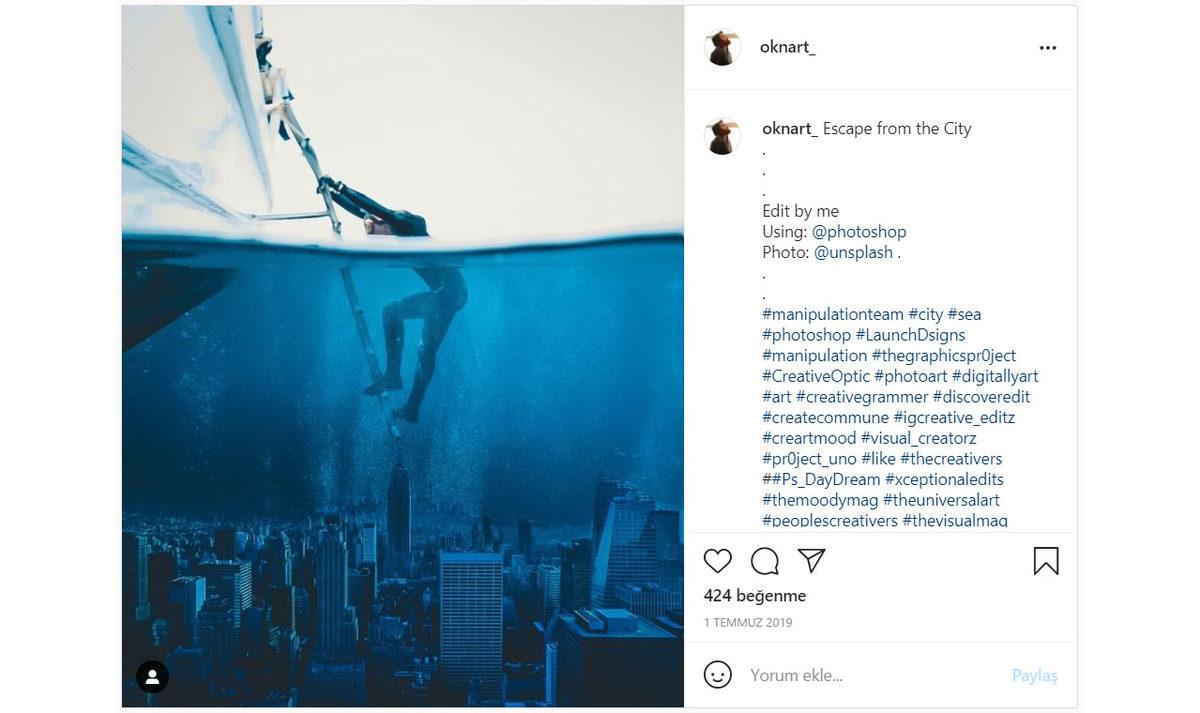Click the underwater city artwork image

pyautogui.click(x=403, y=356)
